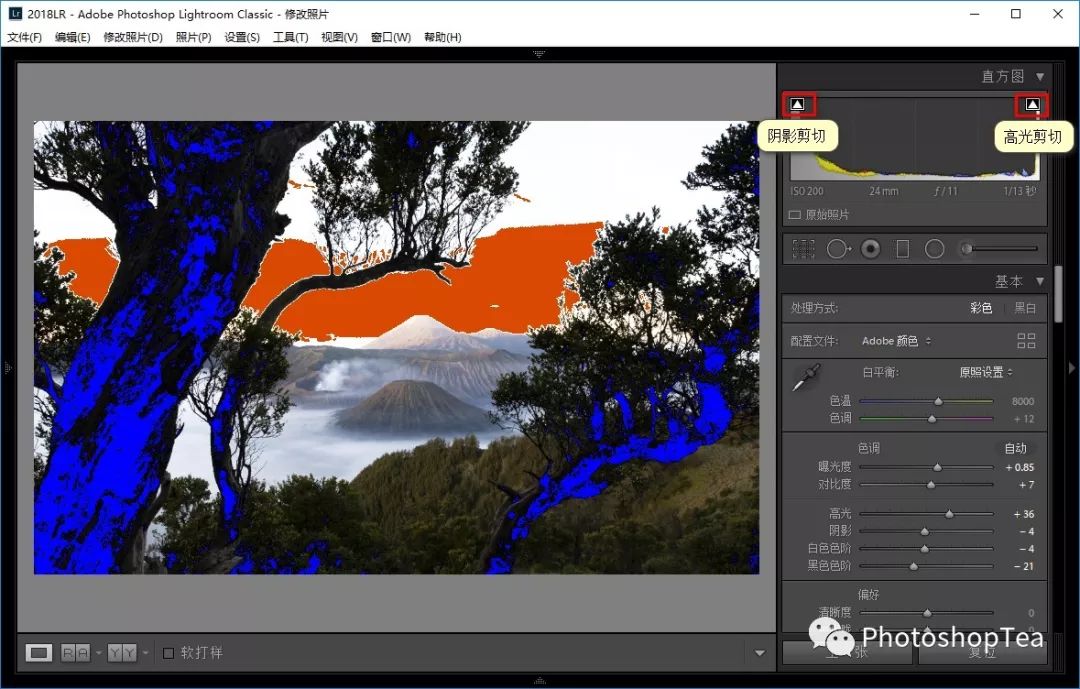The image size is (1080, 689).
Task: Click the RA before/after view button
Action: (x=76, y=652)
